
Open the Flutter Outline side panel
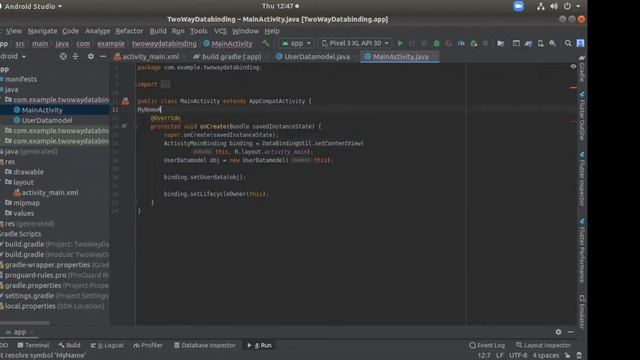[x=582, y=116]
